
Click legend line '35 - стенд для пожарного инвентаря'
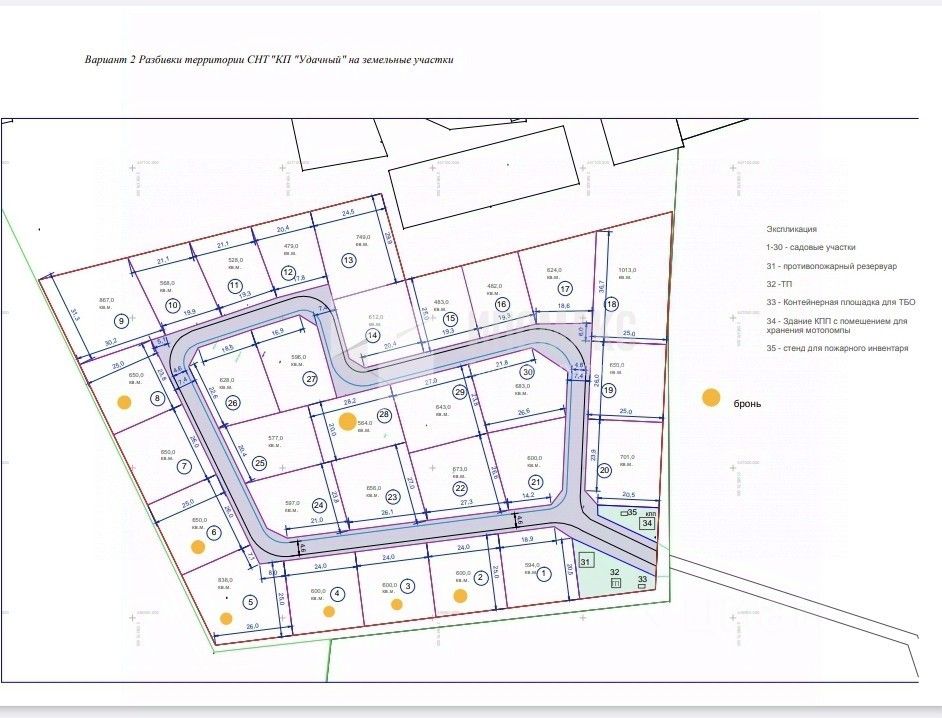point(837,348)
